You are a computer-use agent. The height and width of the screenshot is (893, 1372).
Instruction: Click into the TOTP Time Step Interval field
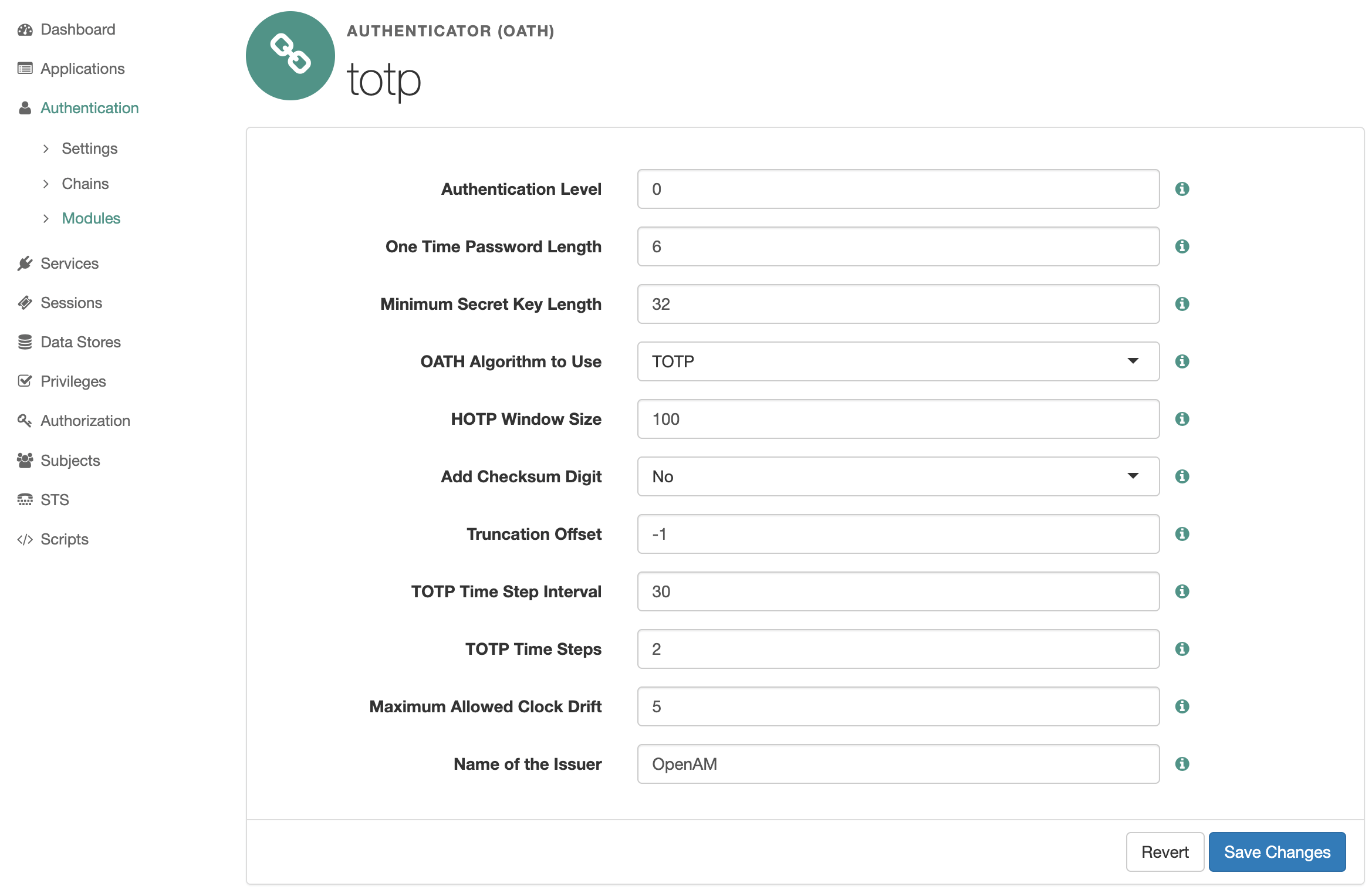(x=898, y=591)
